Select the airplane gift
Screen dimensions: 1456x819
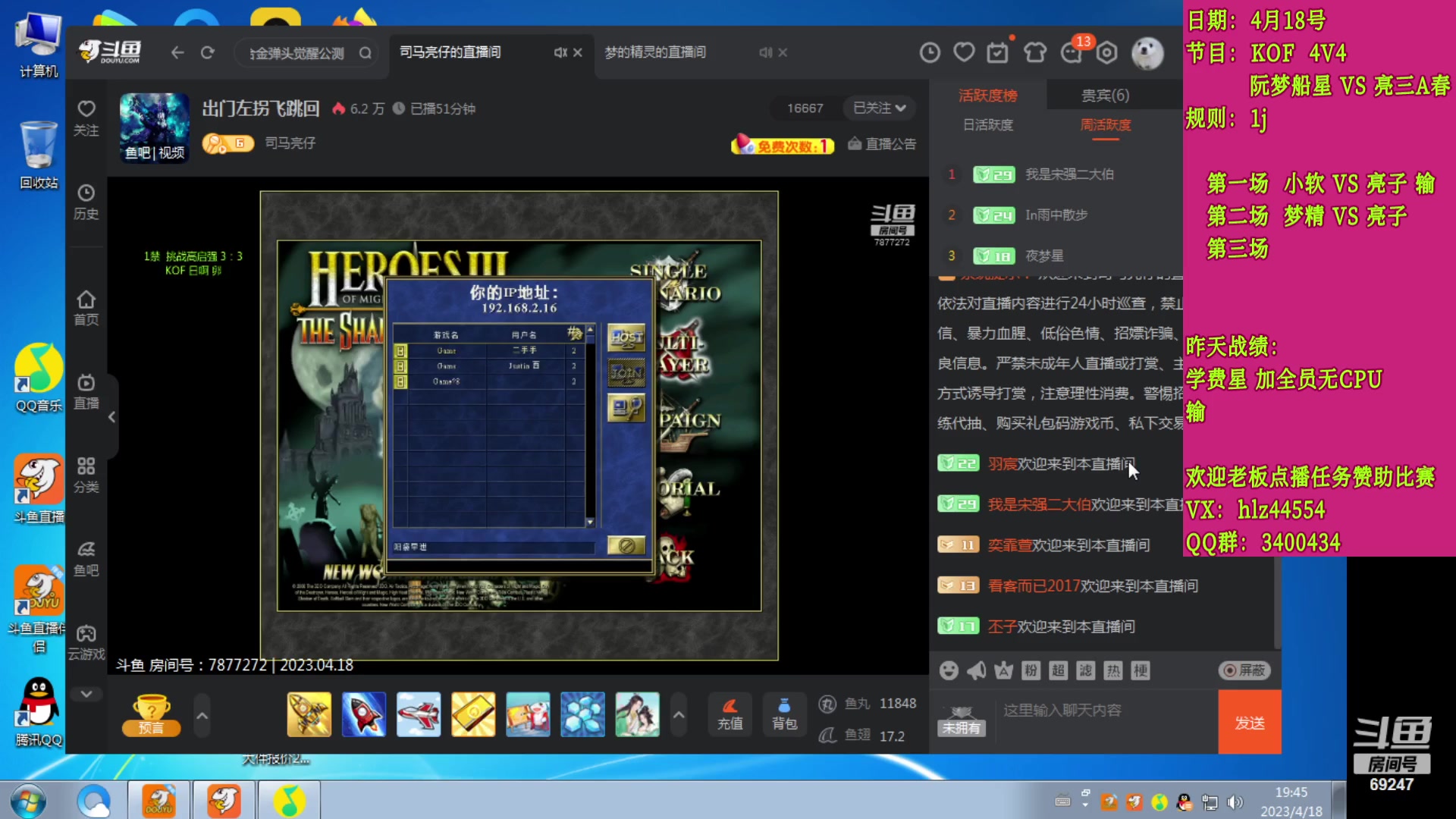(419, 714)
